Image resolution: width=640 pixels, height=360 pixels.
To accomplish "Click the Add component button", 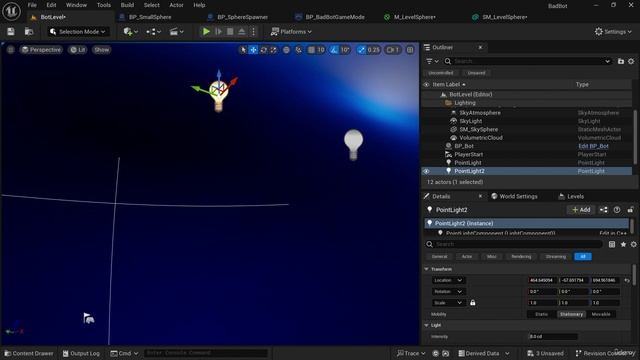I will coord(581,210).
